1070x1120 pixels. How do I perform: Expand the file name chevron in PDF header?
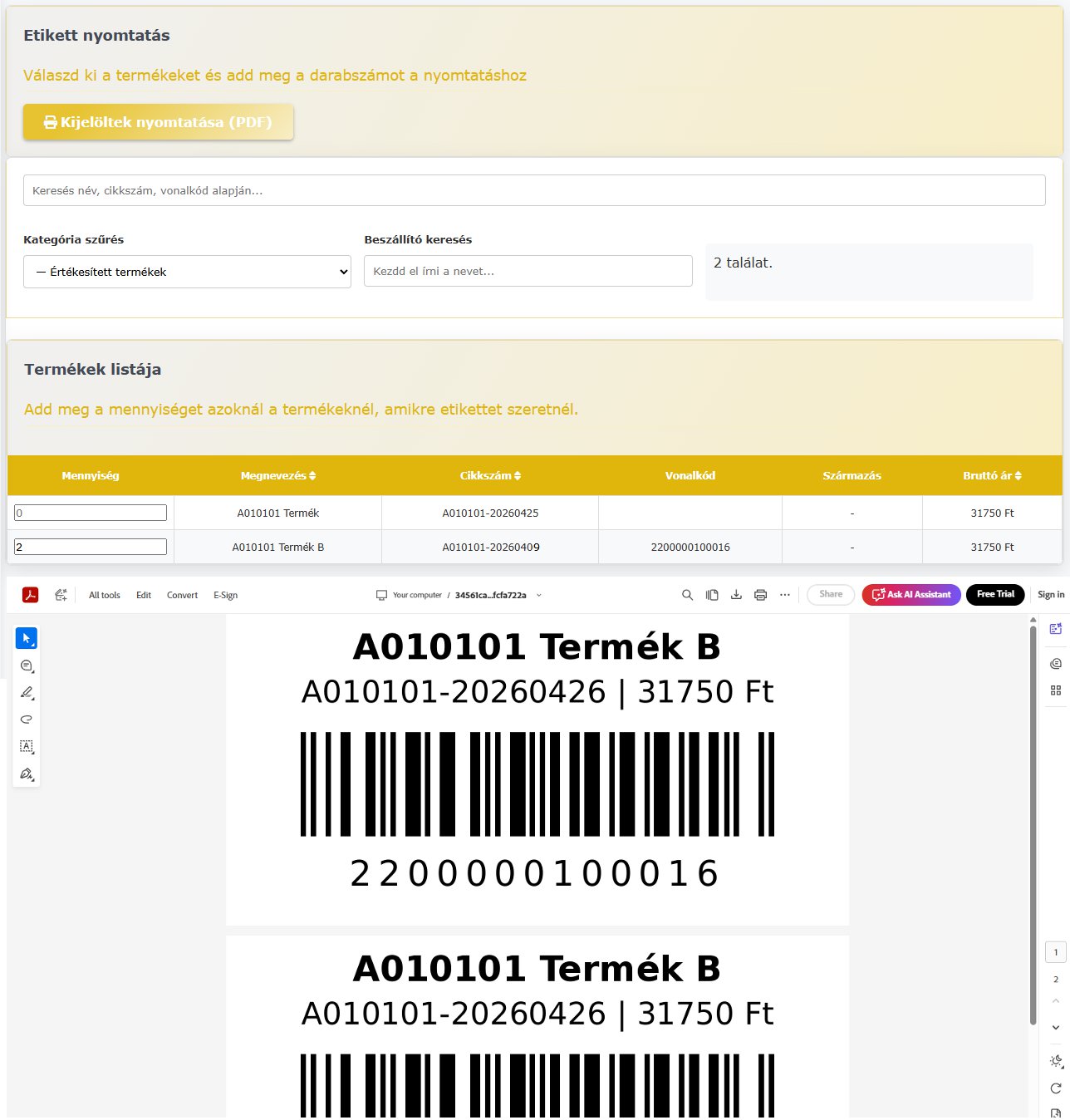(x=539, y=596)
